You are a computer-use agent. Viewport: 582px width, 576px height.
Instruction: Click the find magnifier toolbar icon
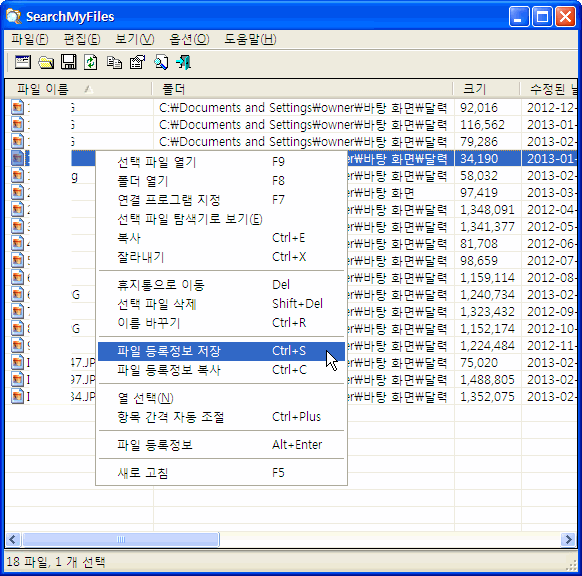(161, 62)
